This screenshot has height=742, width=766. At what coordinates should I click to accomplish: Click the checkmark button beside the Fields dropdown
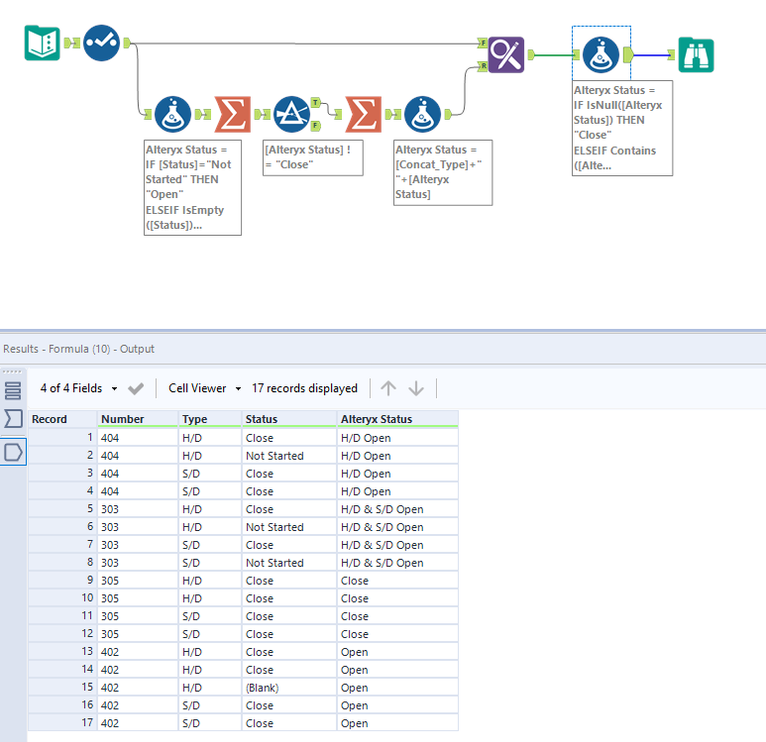pos(137,388)
